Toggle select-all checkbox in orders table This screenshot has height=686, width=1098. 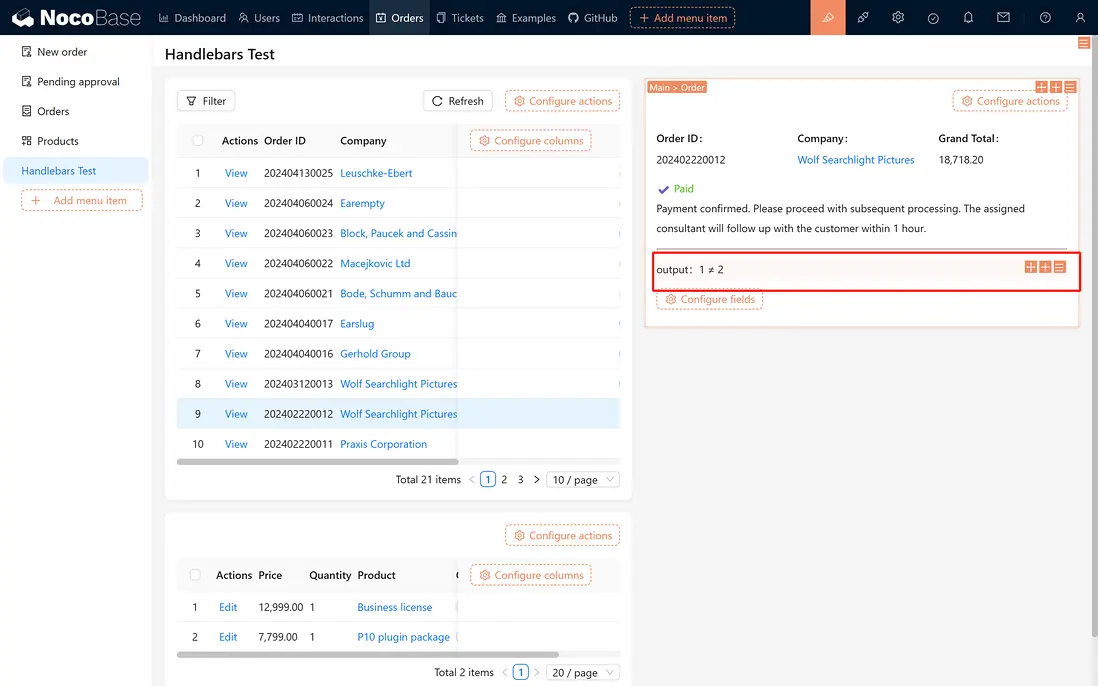(197, 141)
